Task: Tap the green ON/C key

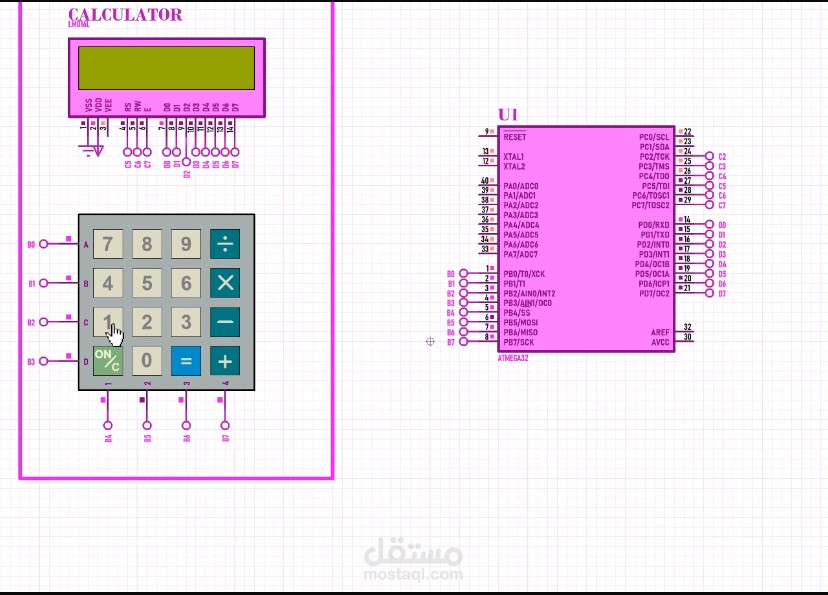Action: tap(108, 361)
